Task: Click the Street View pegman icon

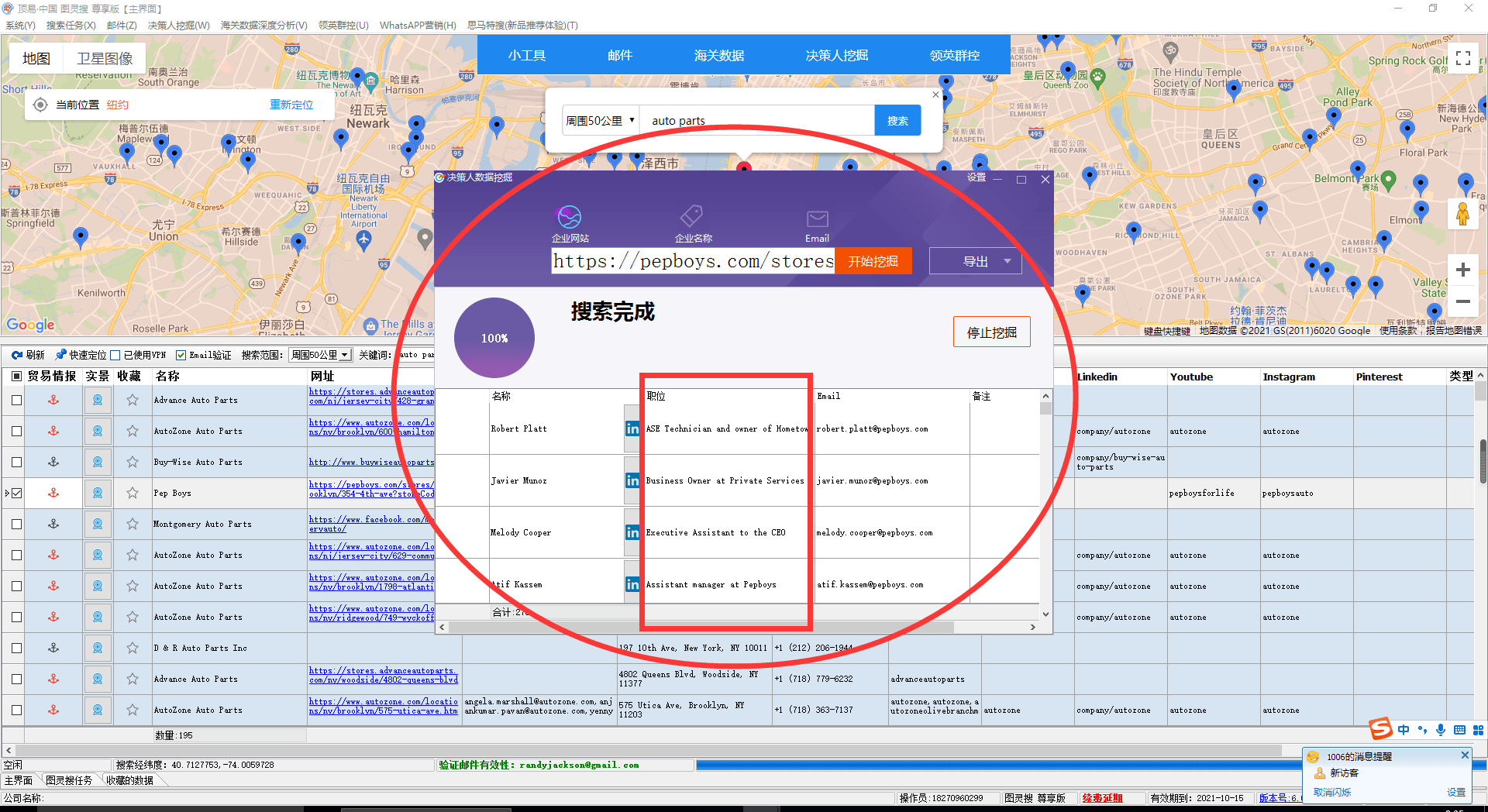Action: [1462, 214]
